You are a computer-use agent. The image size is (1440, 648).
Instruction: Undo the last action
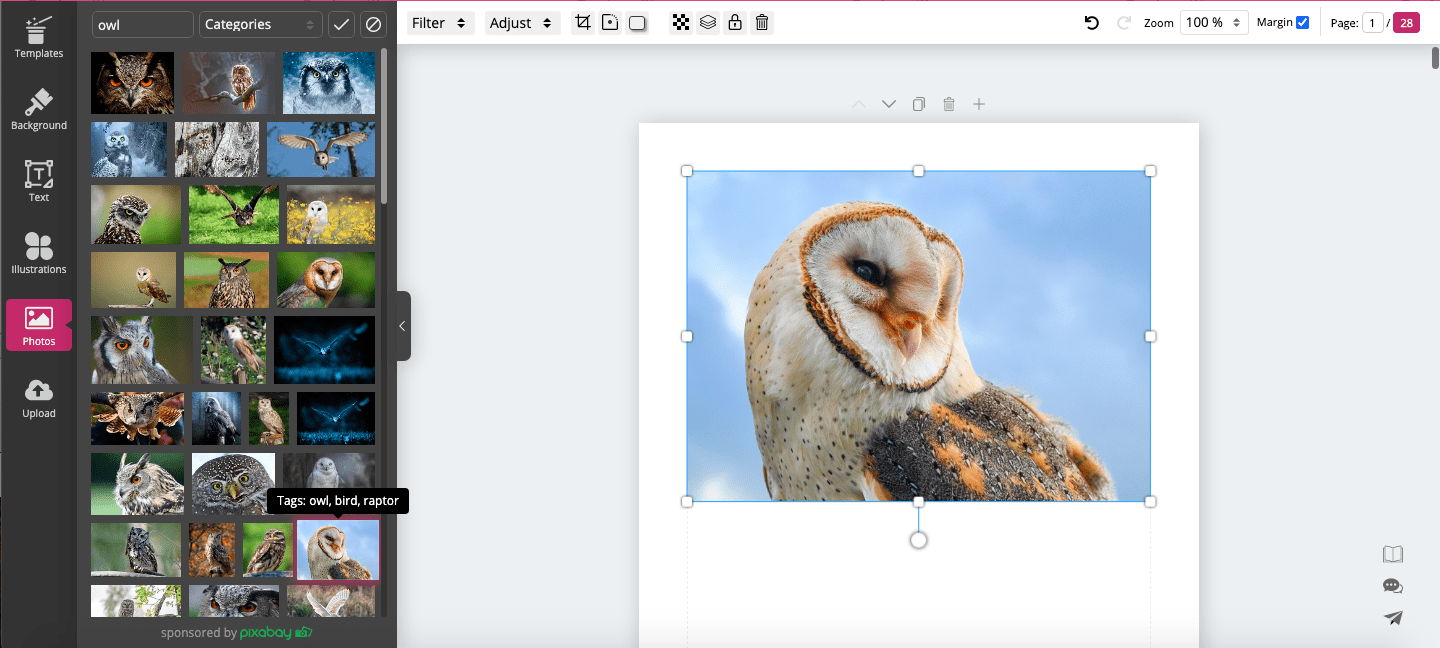pos(1092,22)
